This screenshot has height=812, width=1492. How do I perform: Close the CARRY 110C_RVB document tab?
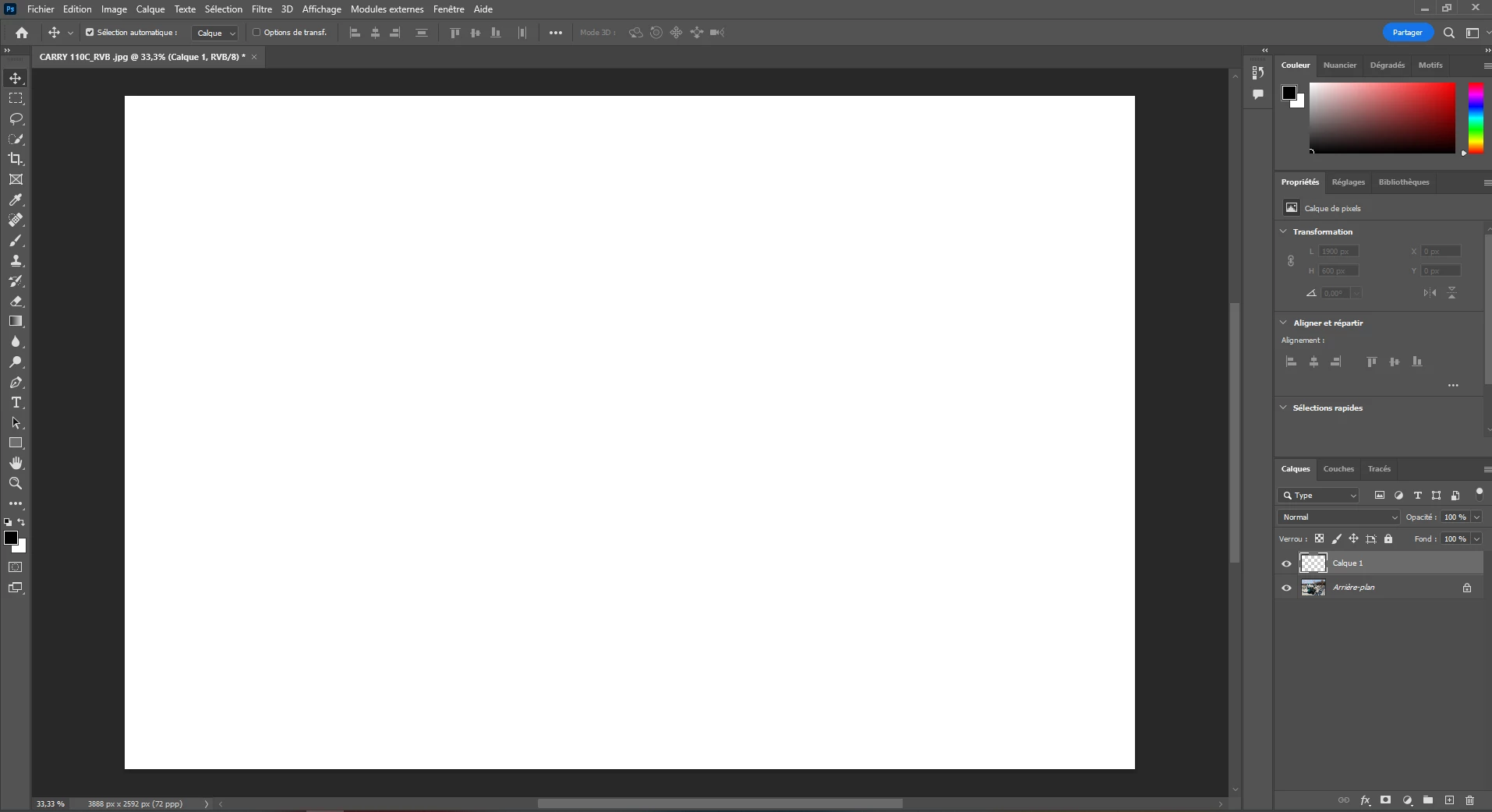pos(254,57)
